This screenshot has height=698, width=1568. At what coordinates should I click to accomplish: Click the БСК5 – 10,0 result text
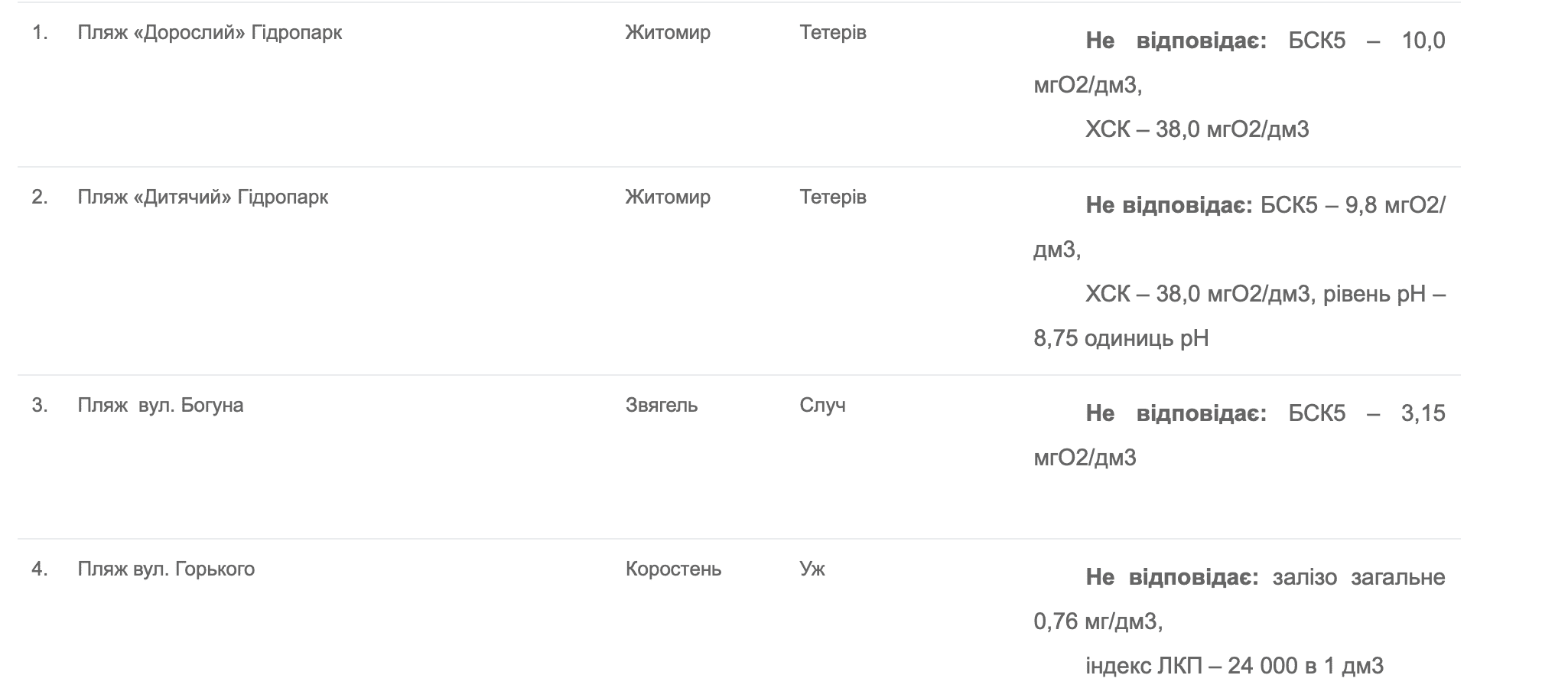(x=1366, y=41)
